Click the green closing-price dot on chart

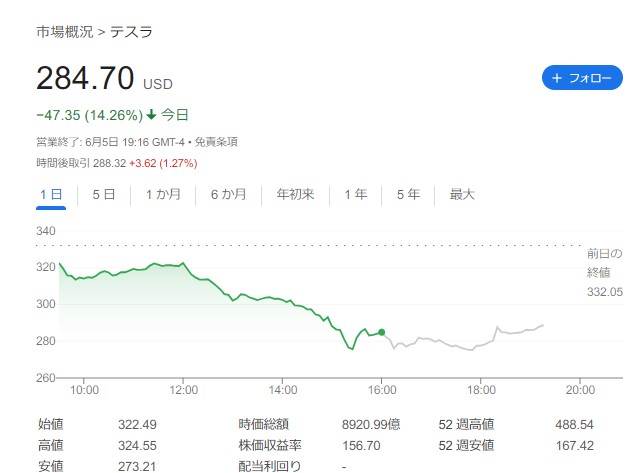(382, 332)
